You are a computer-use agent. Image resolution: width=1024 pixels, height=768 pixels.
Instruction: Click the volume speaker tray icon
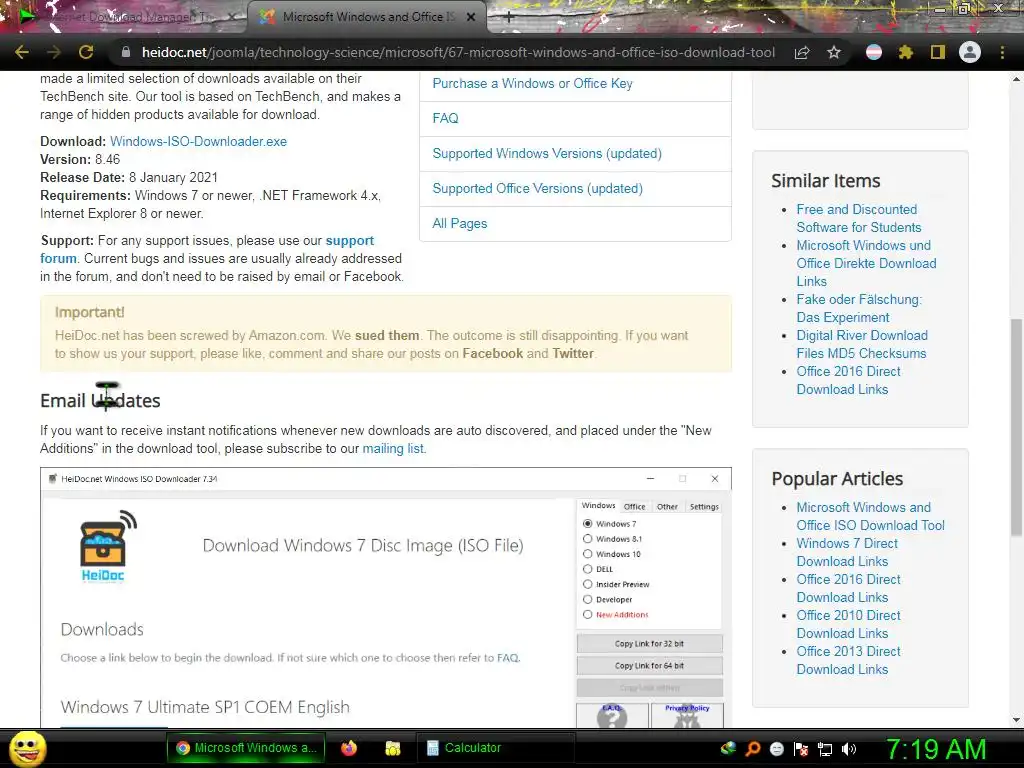click(849, 748)
